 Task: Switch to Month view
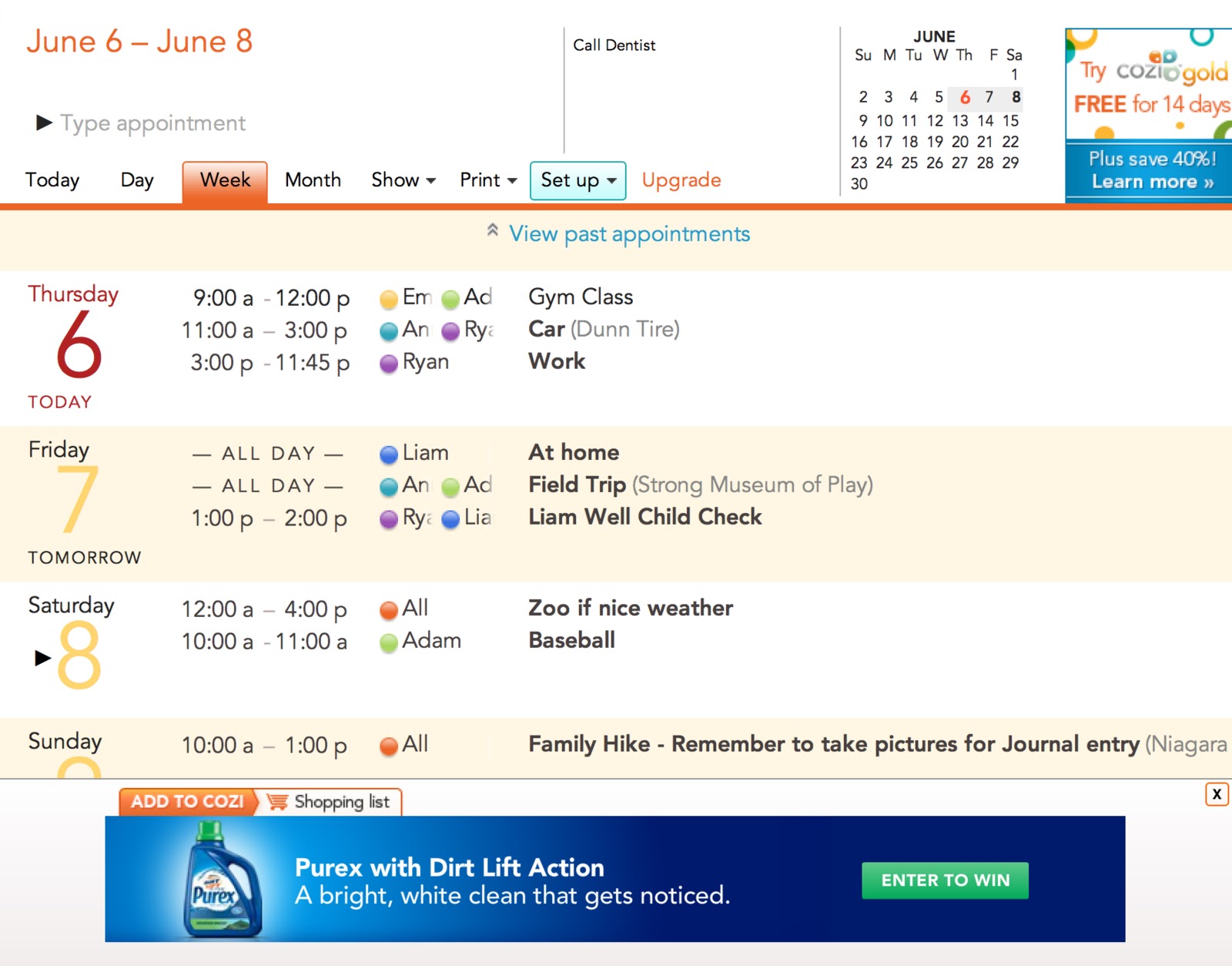313,180
